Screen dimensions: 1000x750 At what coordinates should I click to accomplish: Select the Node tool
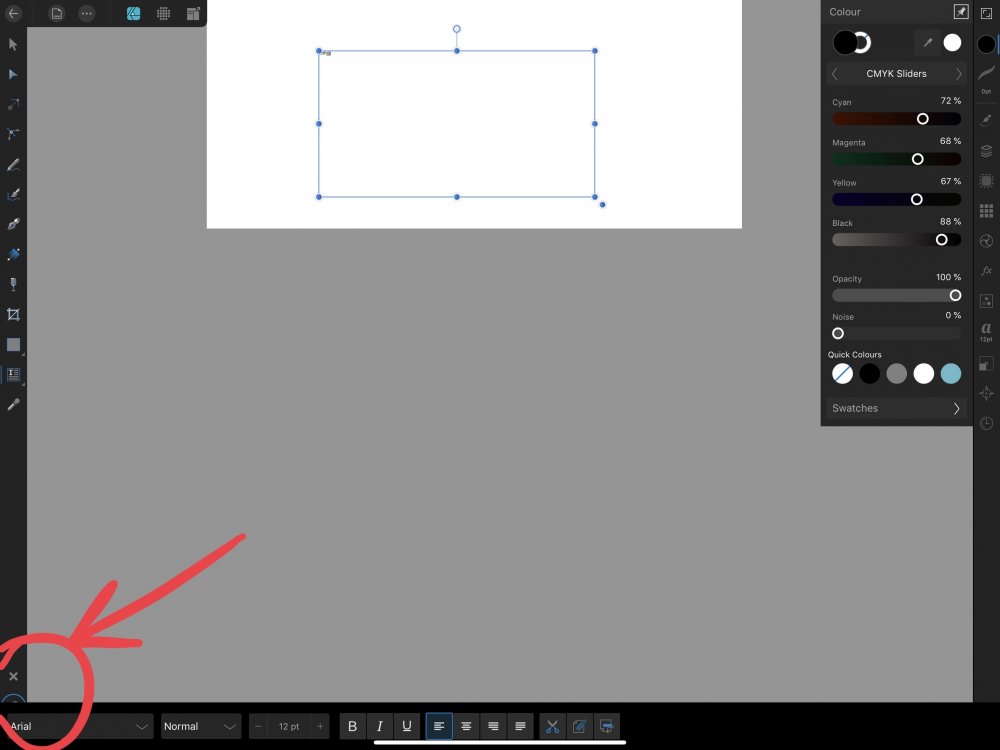pyautogui.click(x=13, y=75)
